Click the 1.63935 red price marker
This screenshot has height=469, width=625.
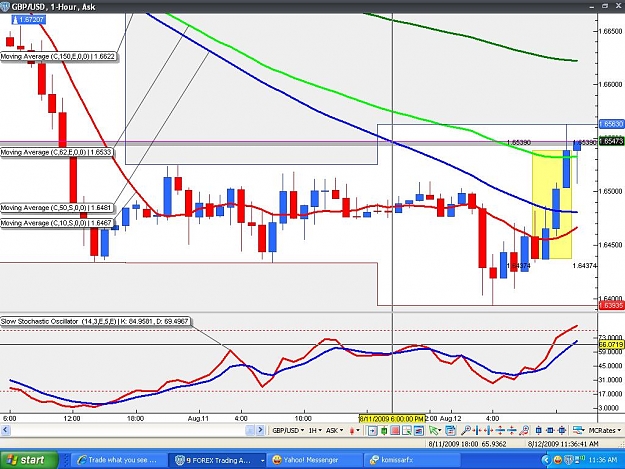611,306
